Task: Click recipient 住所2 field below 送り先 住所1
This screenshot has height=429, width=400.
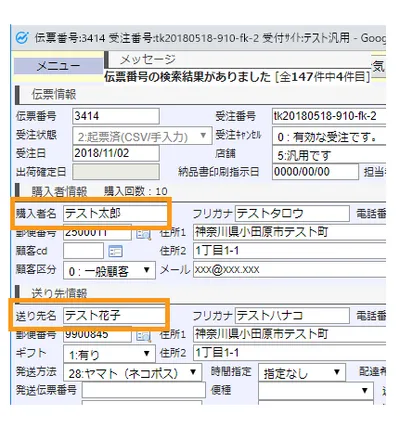Action: click(289, 353)
